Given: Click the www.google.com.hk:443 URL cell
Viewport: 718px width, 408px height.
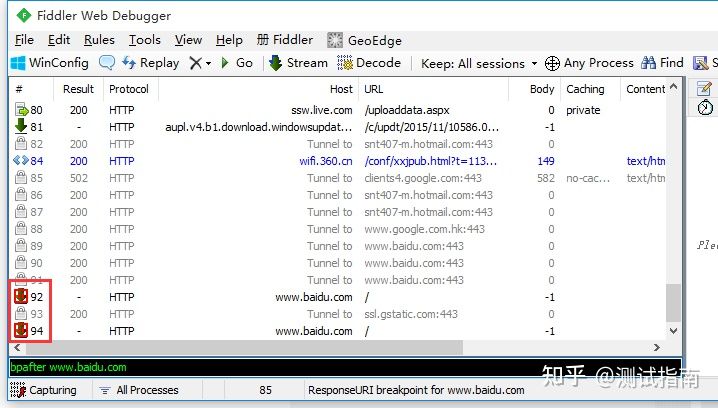Looking at the screenshot, I should tap(424, 229).
